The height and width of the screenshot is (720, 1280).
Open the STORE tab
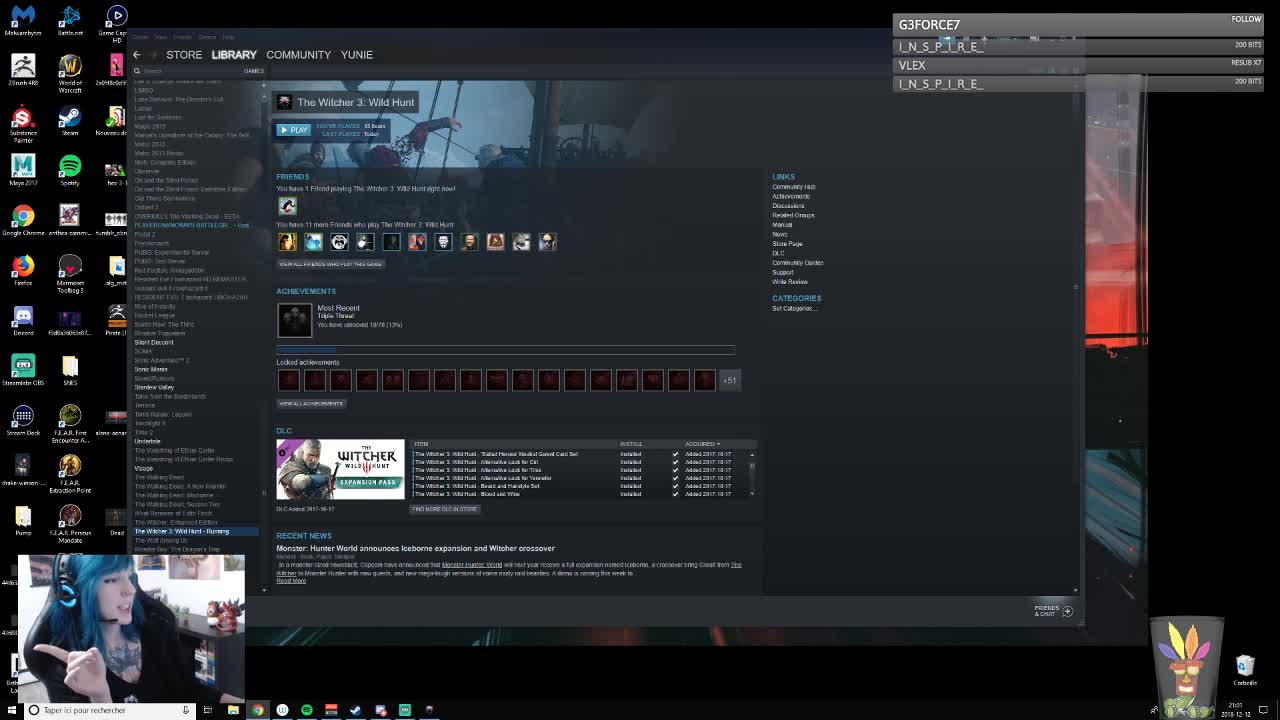(184, 55)
